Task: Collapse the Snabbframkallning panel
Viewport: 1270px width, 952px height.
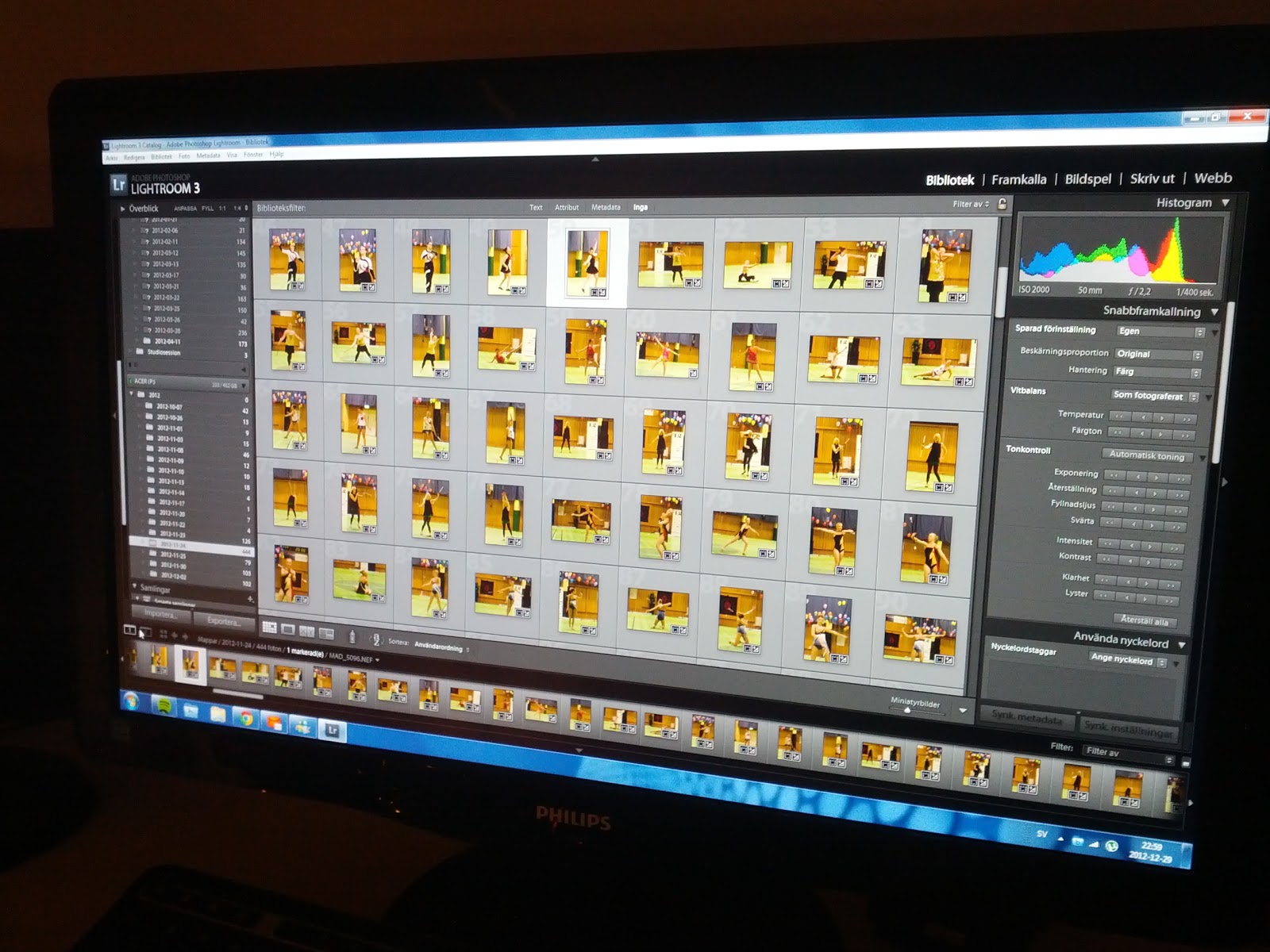Action: coord(1214,313)
